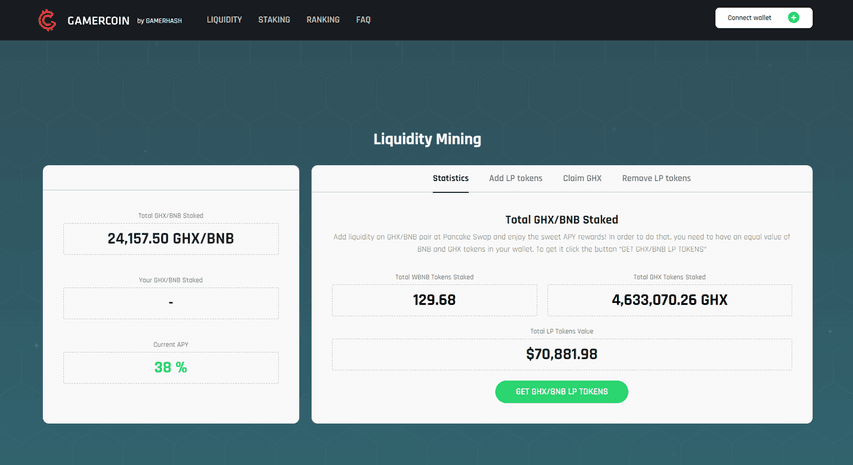Click the green plus icon in Connect wallet
Image resolution: width=853 pixels, height=465 pixels.
[793, 18]
